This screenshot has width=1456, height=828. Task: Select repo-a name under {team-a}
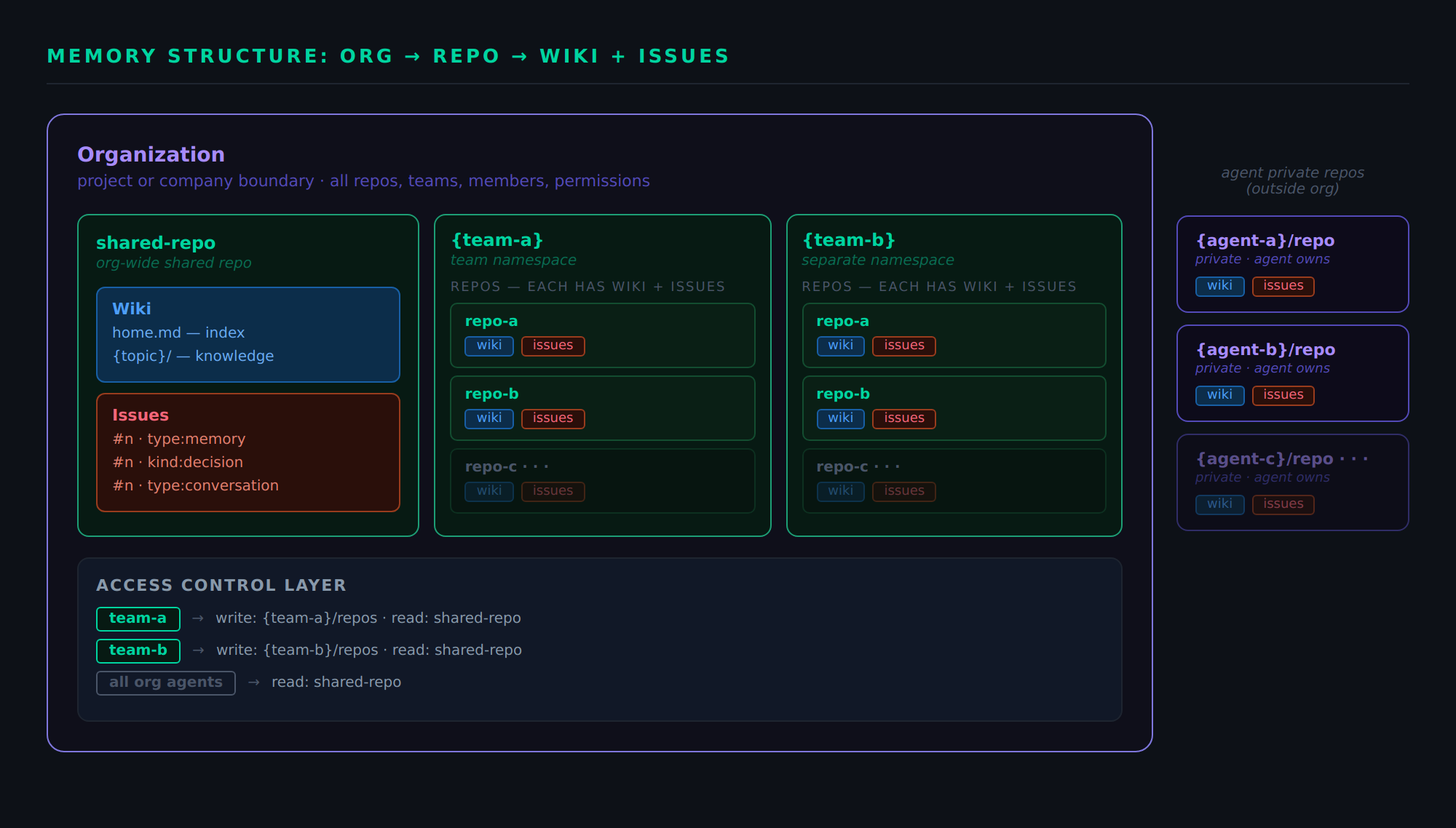(491, 321)
